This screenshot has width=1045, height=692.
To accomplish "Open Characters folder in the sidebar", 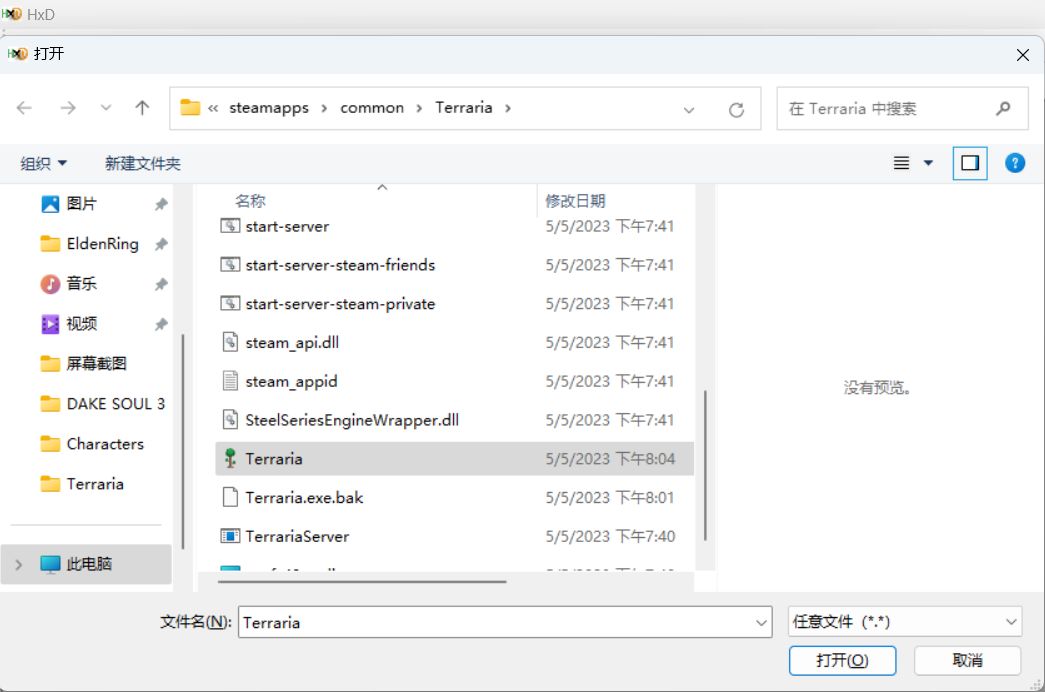I will point(105,444).
